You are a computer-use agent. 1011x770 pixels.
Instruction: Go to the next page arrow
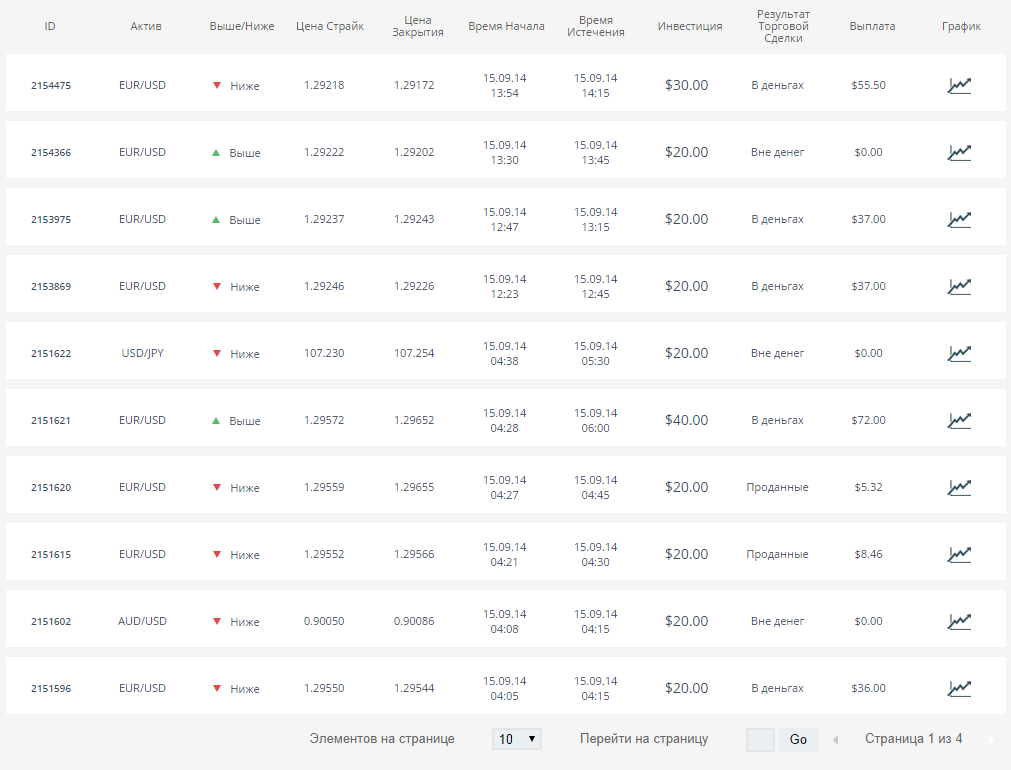991,740
